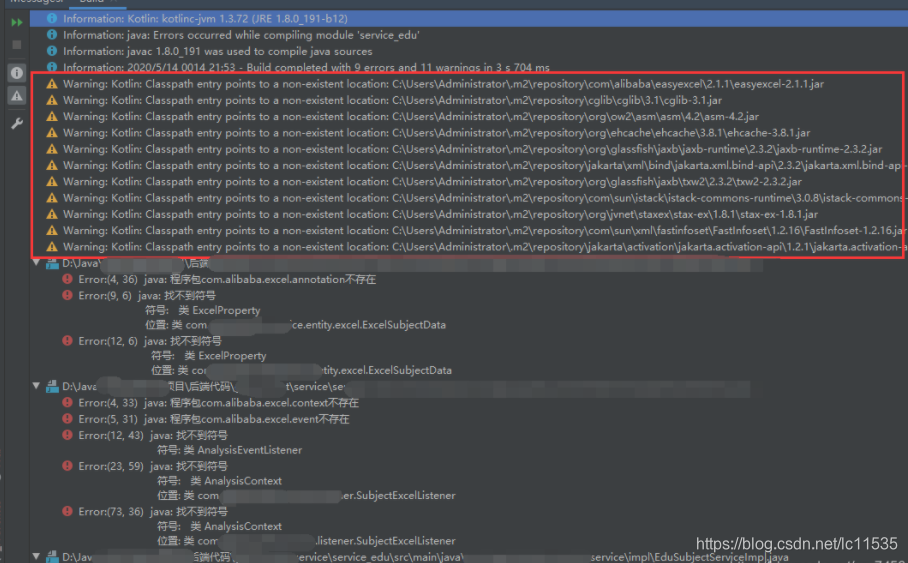Open the wrench settings icon
The width and height of the screenshot is (908, 563).
point(17,123)
